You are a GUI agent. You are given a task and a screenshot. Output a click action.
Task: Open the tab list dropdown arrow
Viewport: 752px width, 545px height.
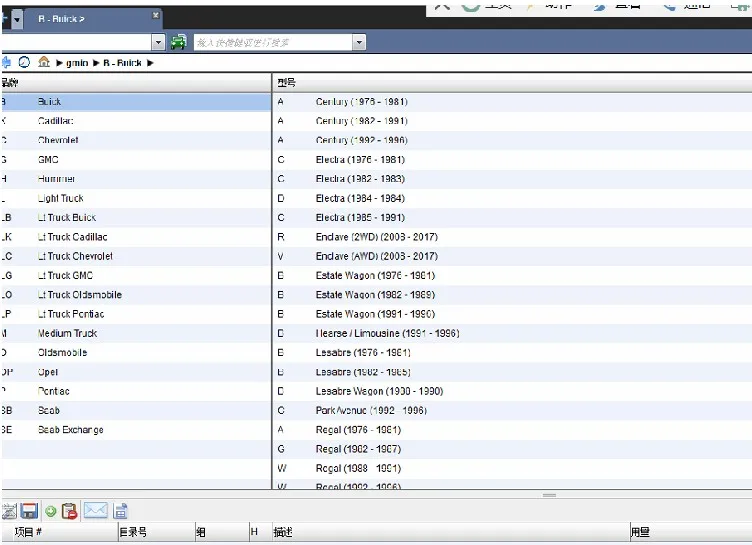[x=17, y=20]
